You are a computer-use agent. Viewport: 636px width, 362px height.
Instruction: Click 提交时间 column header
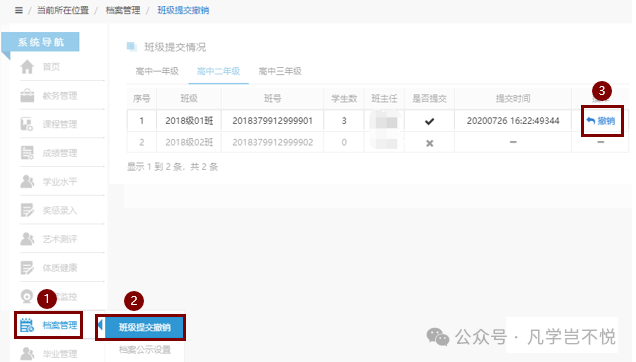tap(513, 99)
